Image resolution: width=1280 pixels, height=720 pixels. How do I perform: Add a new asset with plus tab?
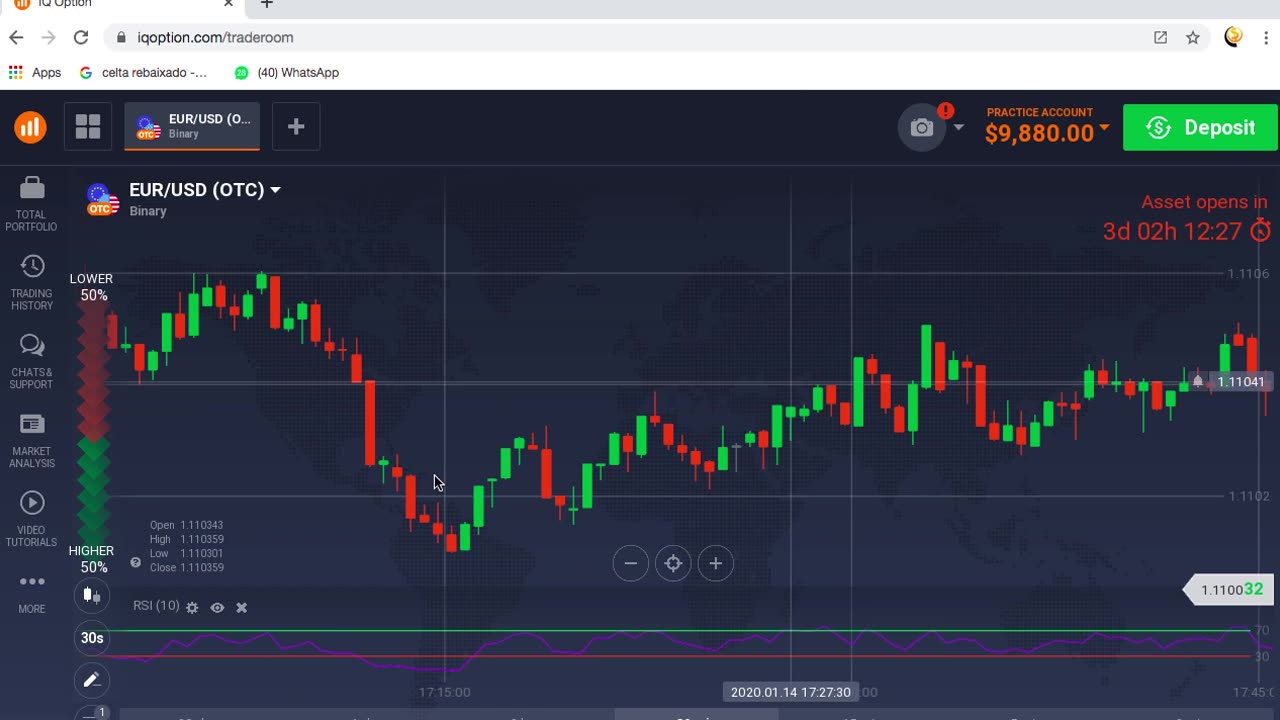click(x=296, y=127)
